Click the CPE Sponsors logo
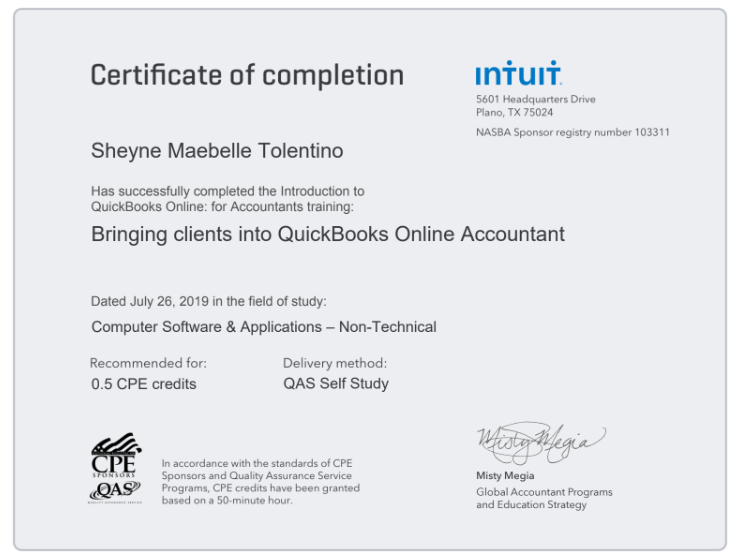 (116, 455)
